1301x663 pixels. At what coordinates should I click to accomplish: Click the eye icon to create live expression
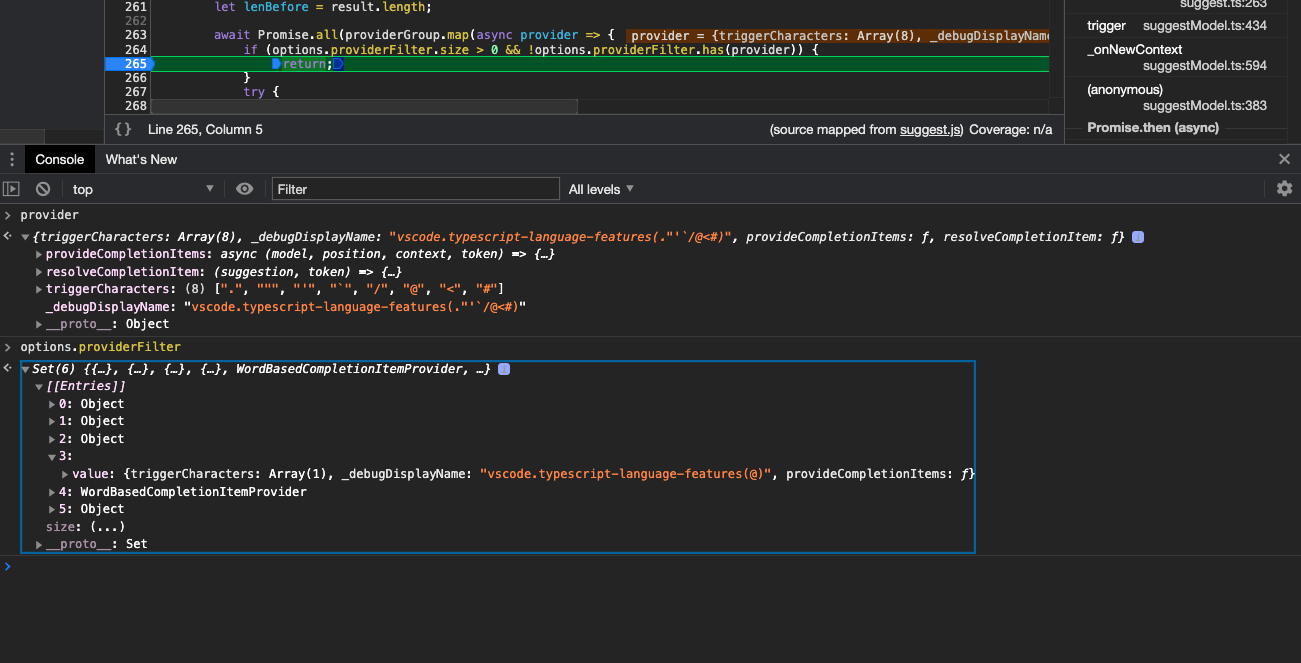click(244, 188)
